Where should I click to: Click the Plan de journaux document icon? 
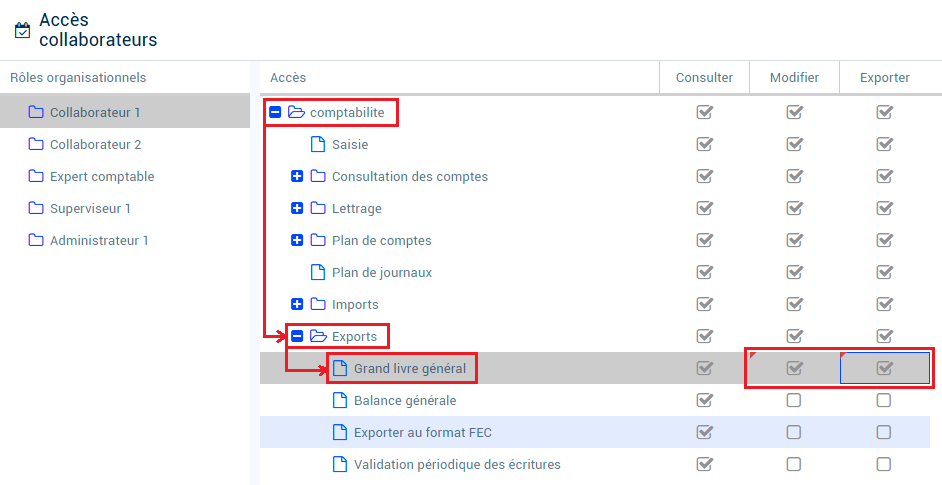point(318,272)
